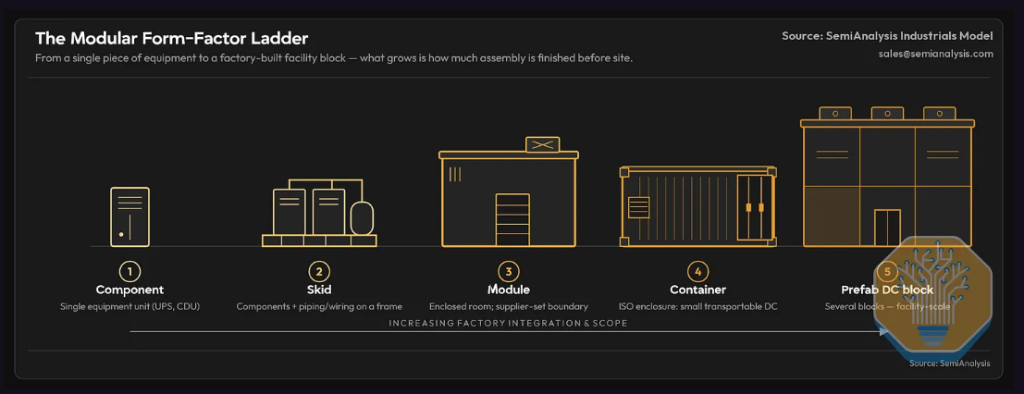
Task: Click the Skid label text
Action: coord(319,289)
